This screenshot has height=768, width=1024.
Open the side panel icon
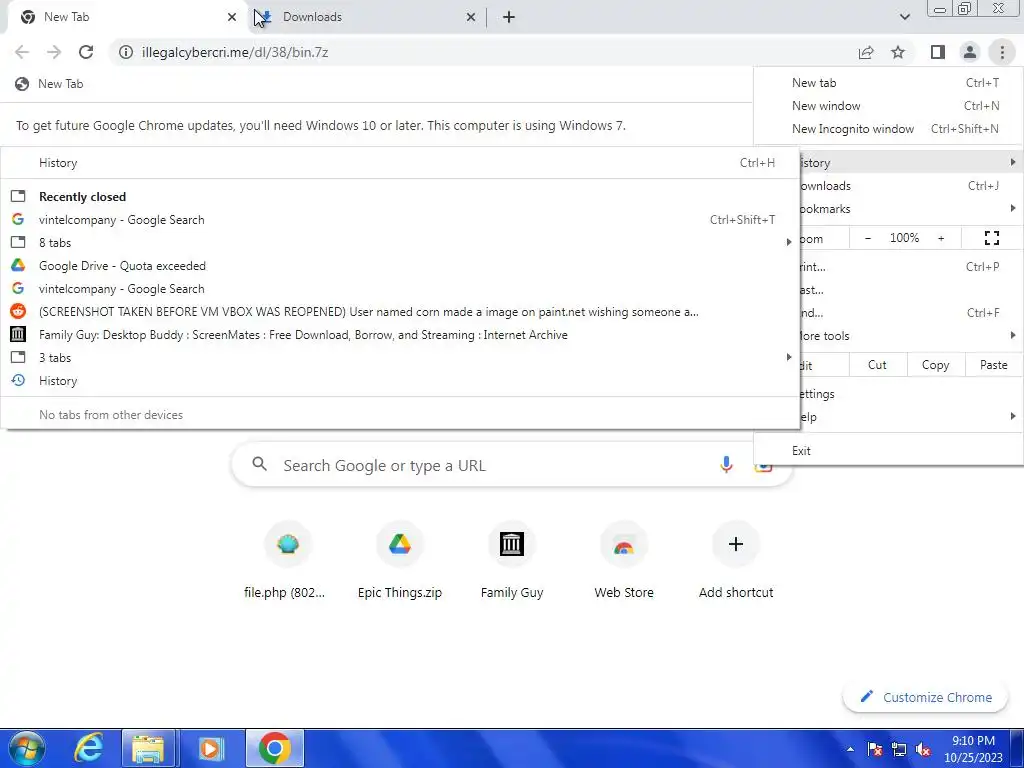(937, 52)
